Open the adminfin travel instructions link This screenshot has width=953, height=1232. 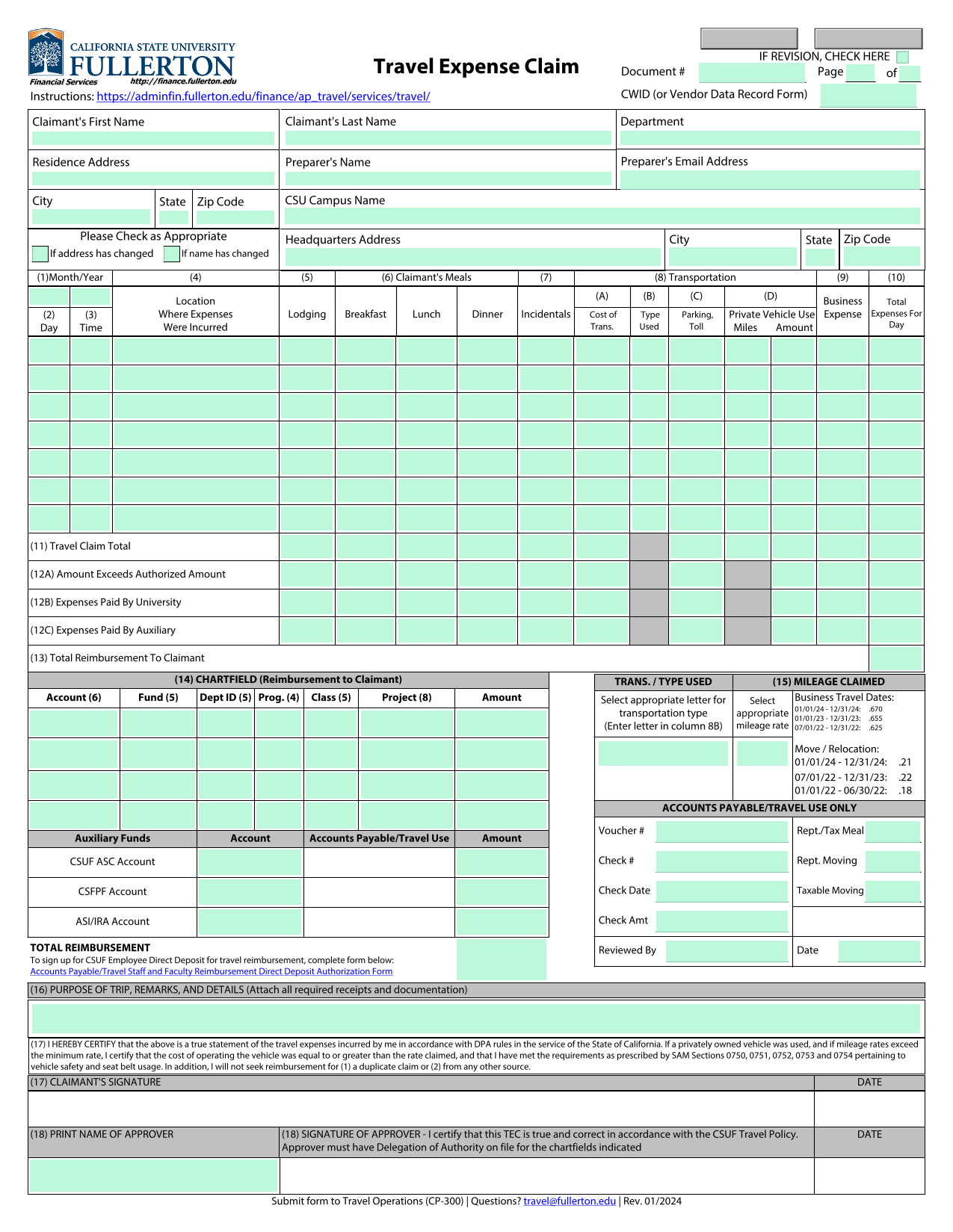pos(263,96)
